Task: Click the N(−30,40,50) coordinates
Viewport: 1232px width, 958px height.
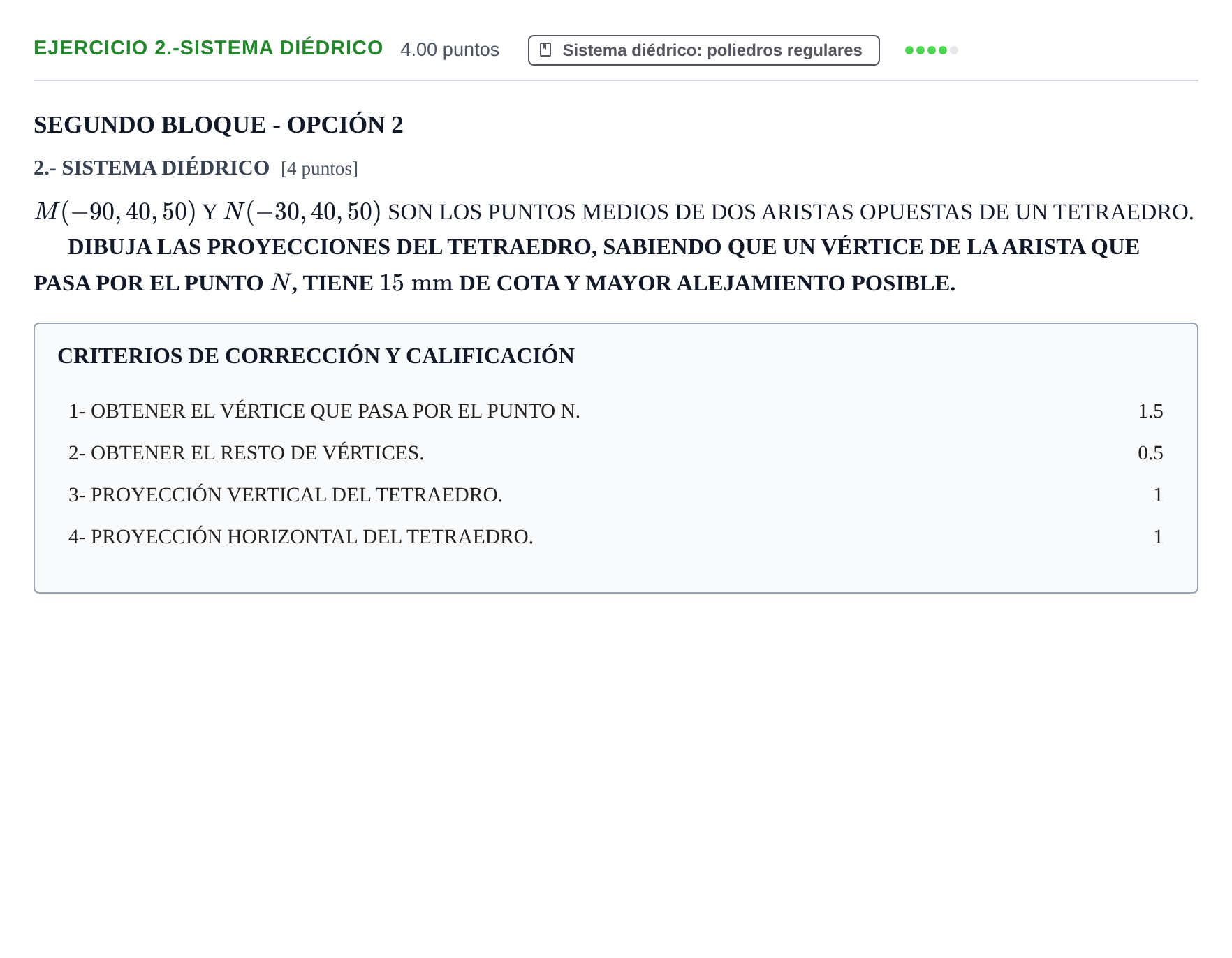Action: 302,212
